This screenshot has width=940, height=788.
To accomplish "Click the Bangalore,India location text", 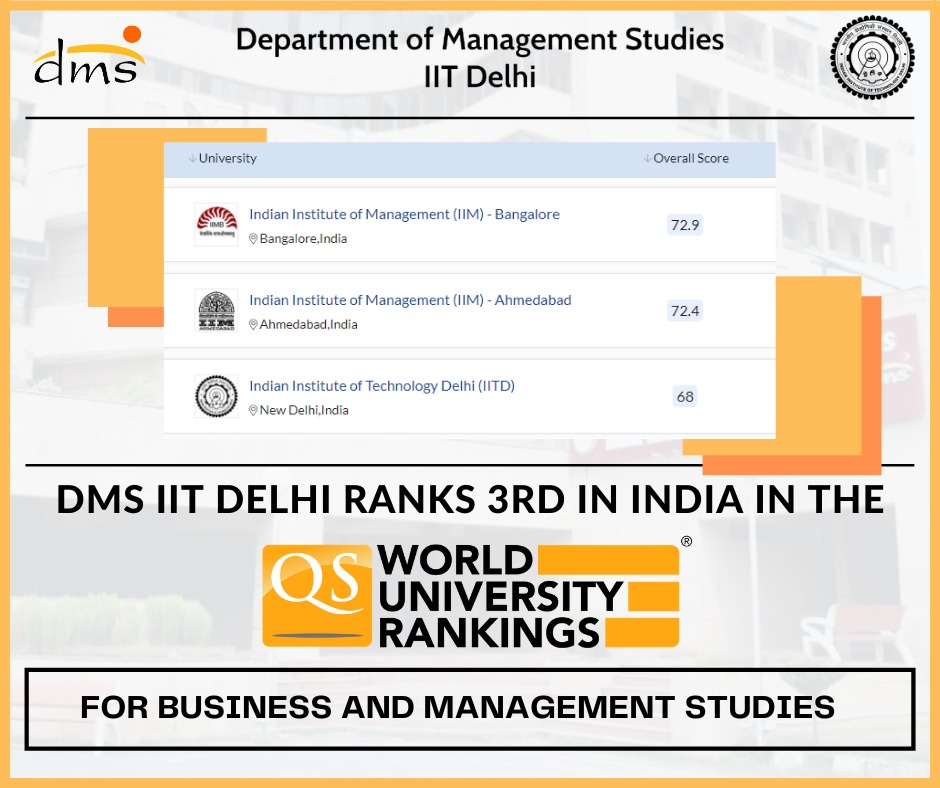I will 303,239.
